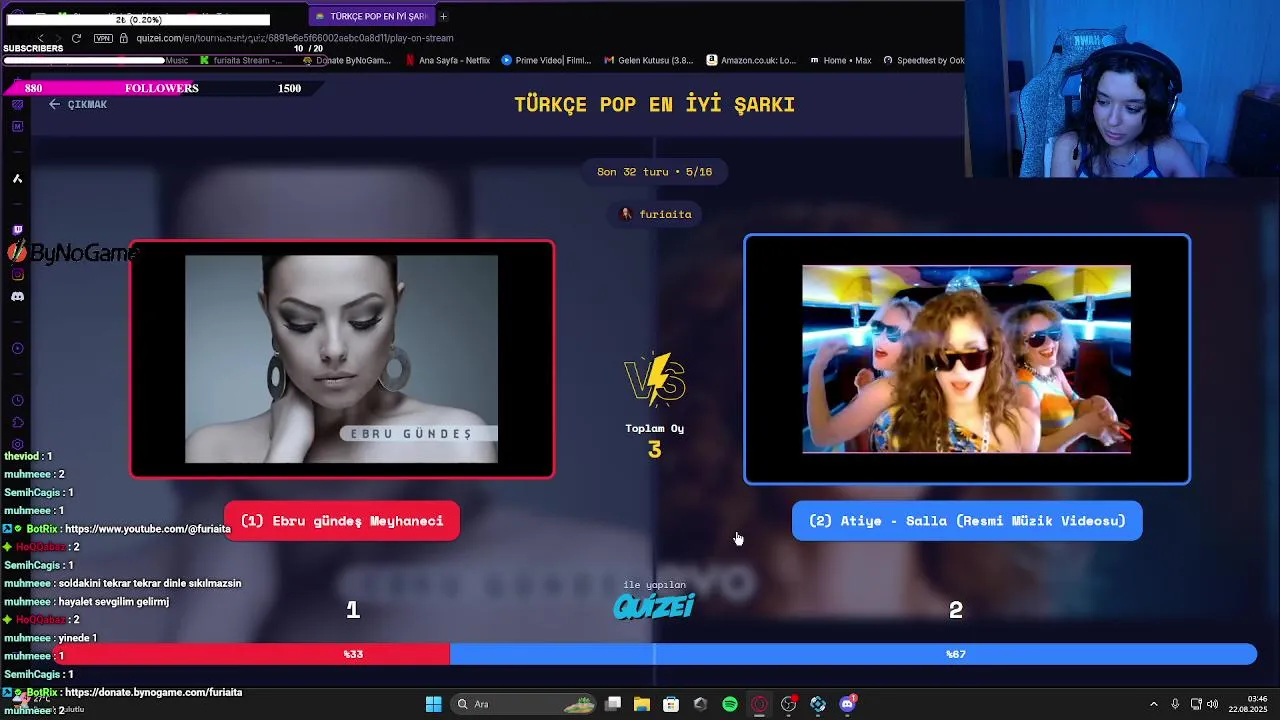Click microphone icon in system tray
The height and width of the screenshot is (720, 1280).
[1175, 704]
